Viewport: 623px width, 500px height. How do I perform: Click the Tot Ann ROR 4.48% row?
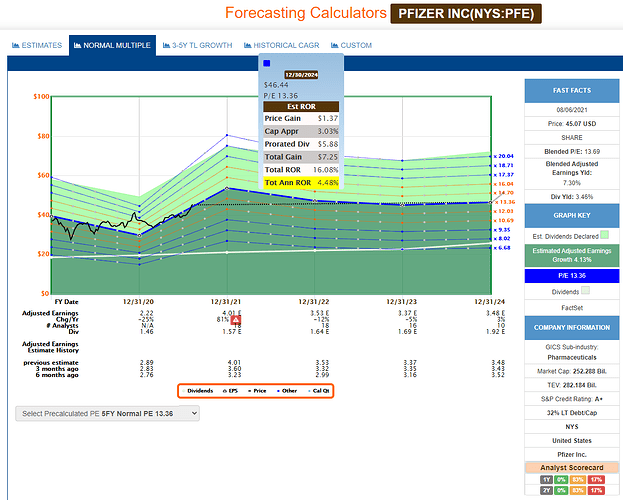click(301, 182)
